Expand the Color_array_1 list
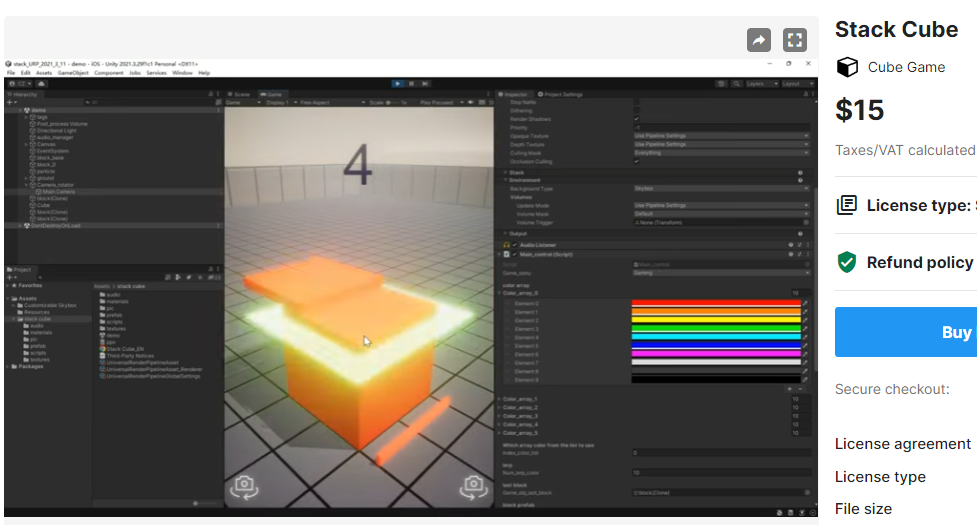This screenshot has height=525, width=977. tap(499, 399)
